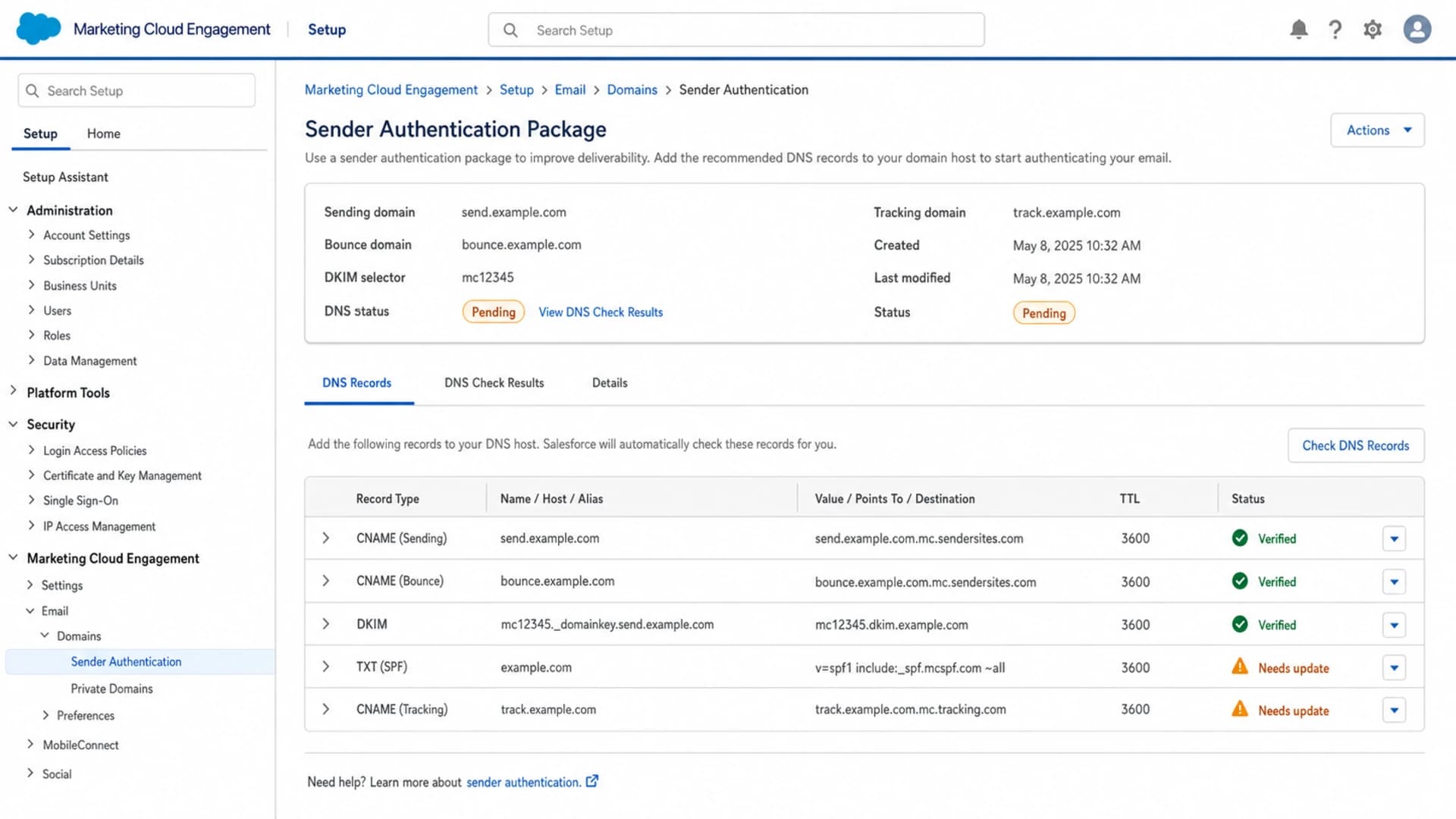Screen dimensions: 1456x819
Task: Expand the CNAME (Sending) record row
Action: click(x=326, y=538)
